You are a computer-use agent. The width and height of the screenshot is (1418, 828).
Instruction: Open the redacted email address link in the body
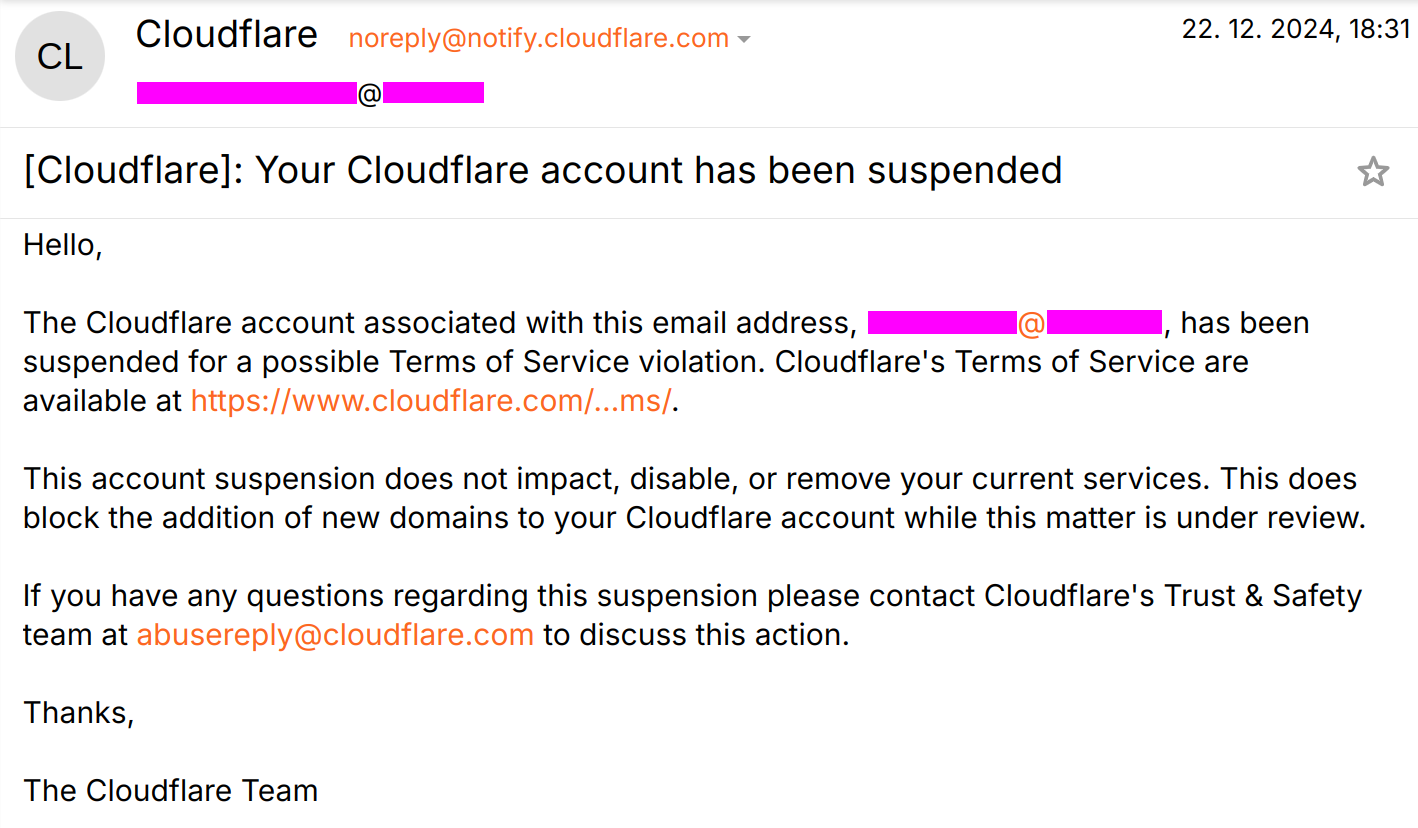pyautogui.click(x=1014, y=323)
